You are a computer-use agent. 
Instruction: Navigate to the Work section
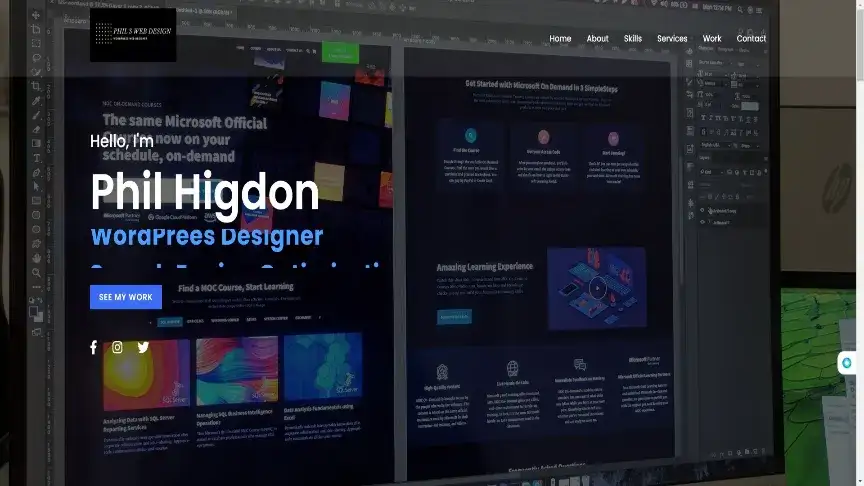(x=711, y=39)
